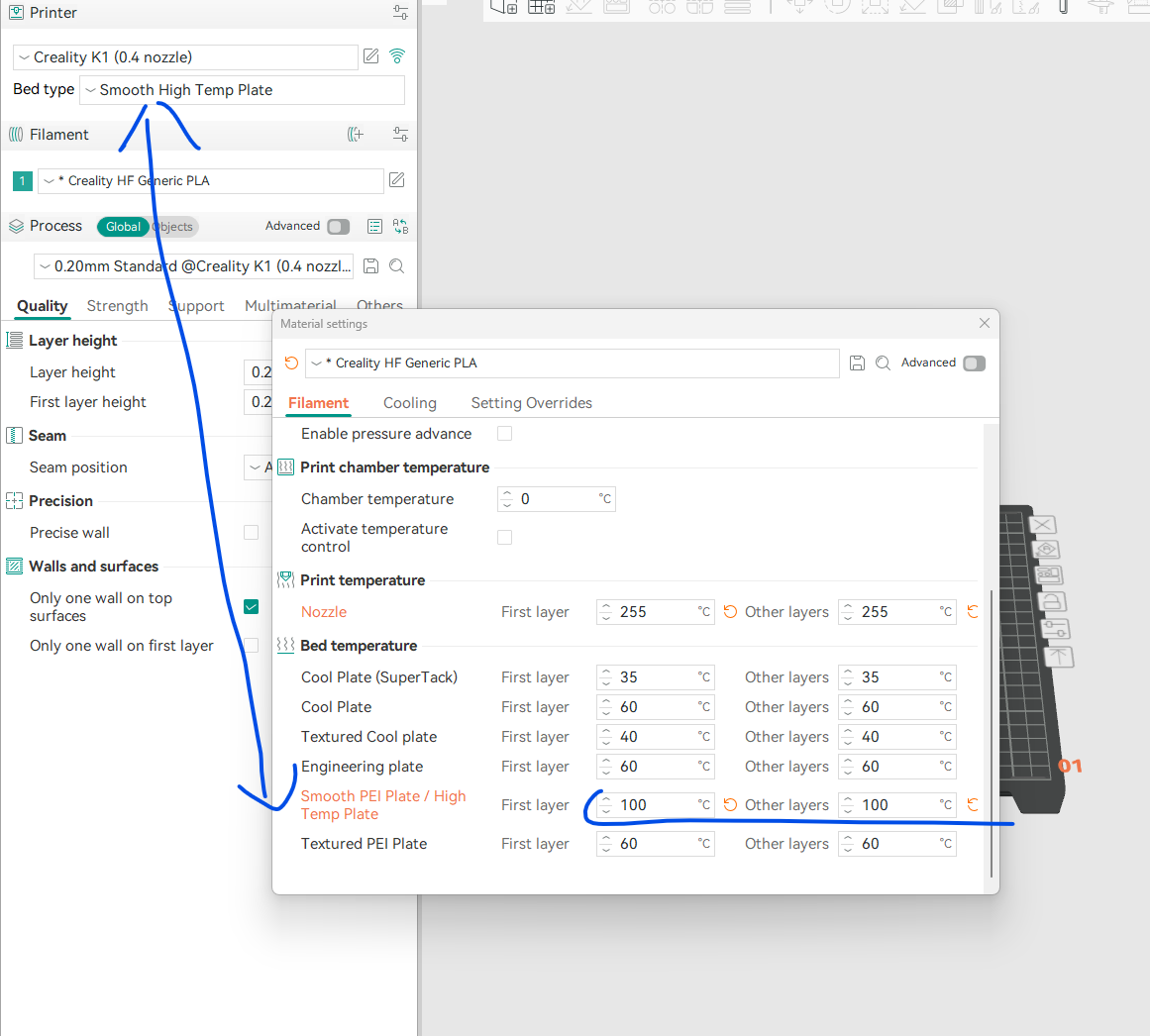Edit the Creality HF Generic PLA filament preset
This screenshot has height=1036, width=1150.
click(x=397, y=180)
